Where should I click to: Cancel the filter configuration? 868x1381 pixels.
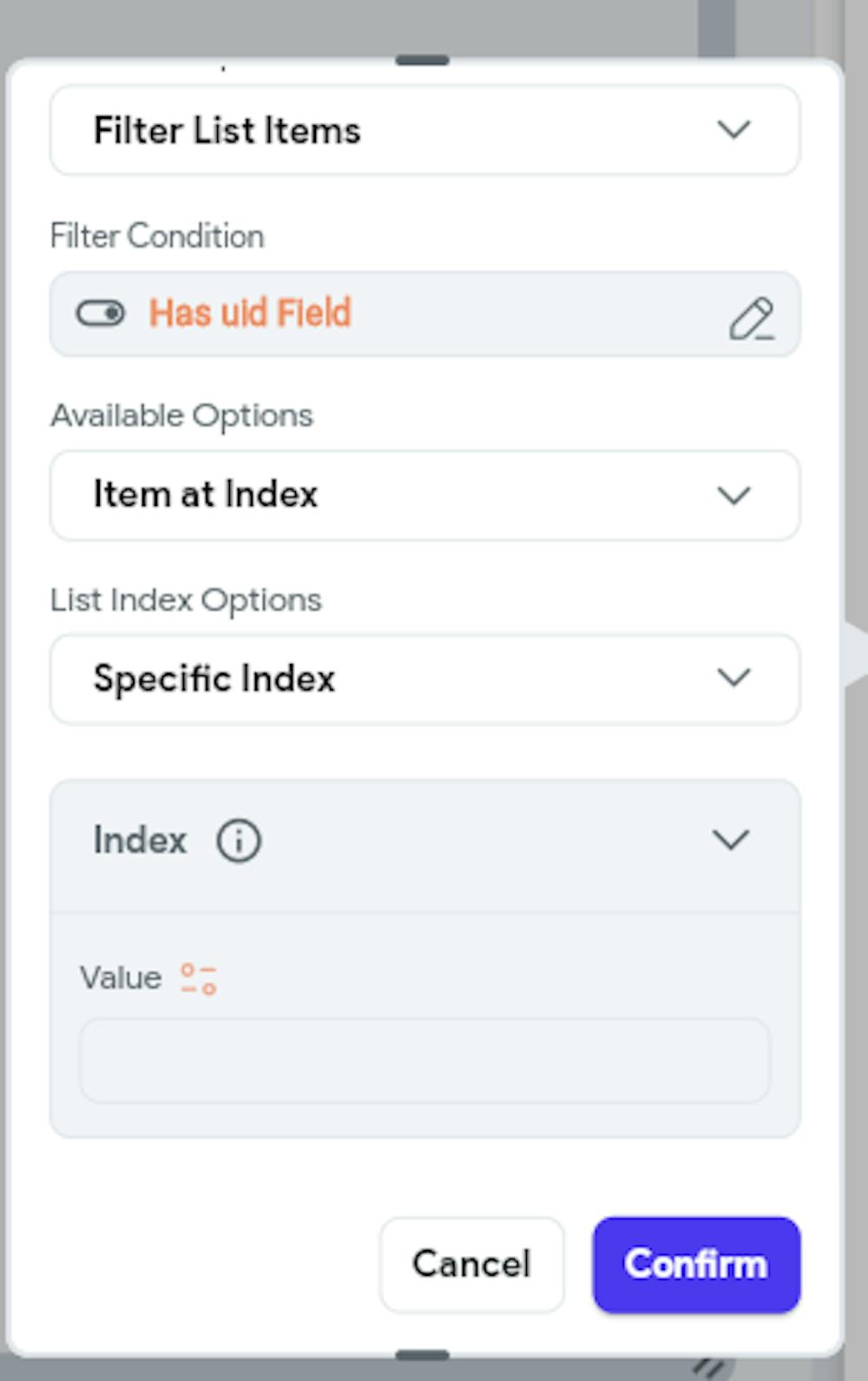(471, 1265)
